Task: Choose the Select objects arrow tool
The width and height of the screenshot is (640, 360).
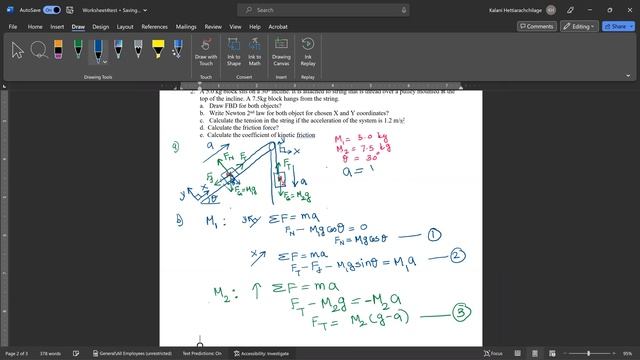Action: 18,51
